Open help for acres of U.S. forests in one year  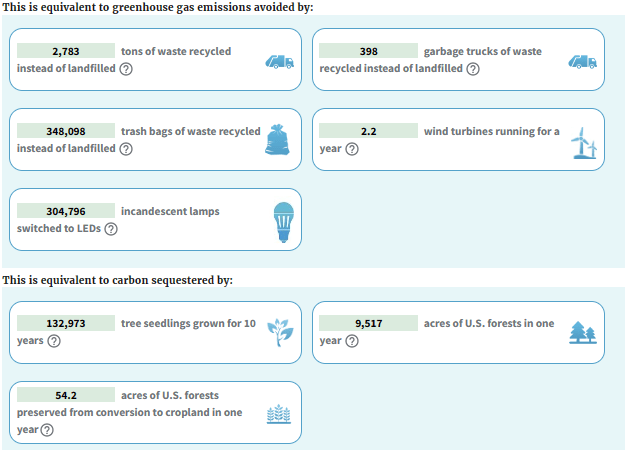[352, 341]
